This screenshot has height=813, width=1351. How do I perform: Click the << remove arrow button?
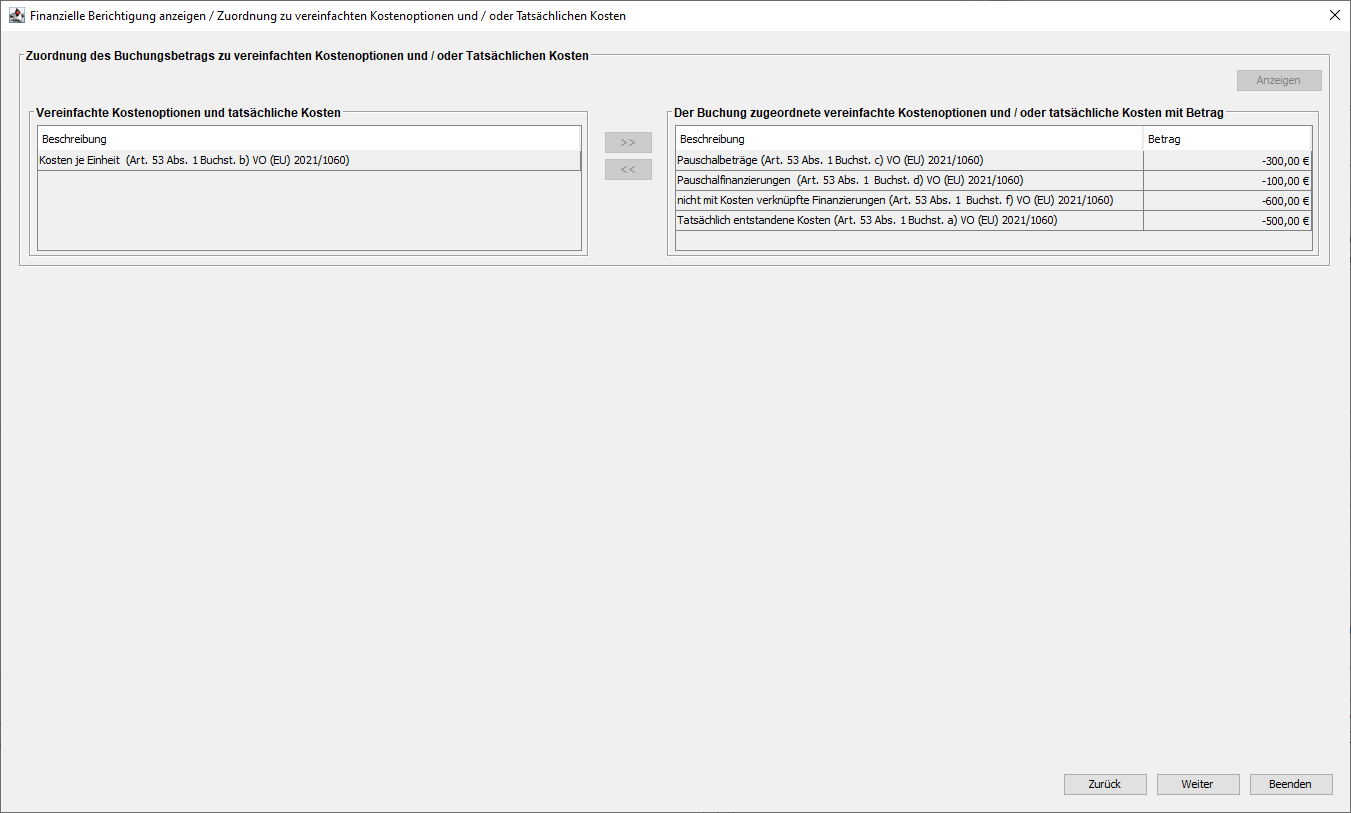point(628,169)
